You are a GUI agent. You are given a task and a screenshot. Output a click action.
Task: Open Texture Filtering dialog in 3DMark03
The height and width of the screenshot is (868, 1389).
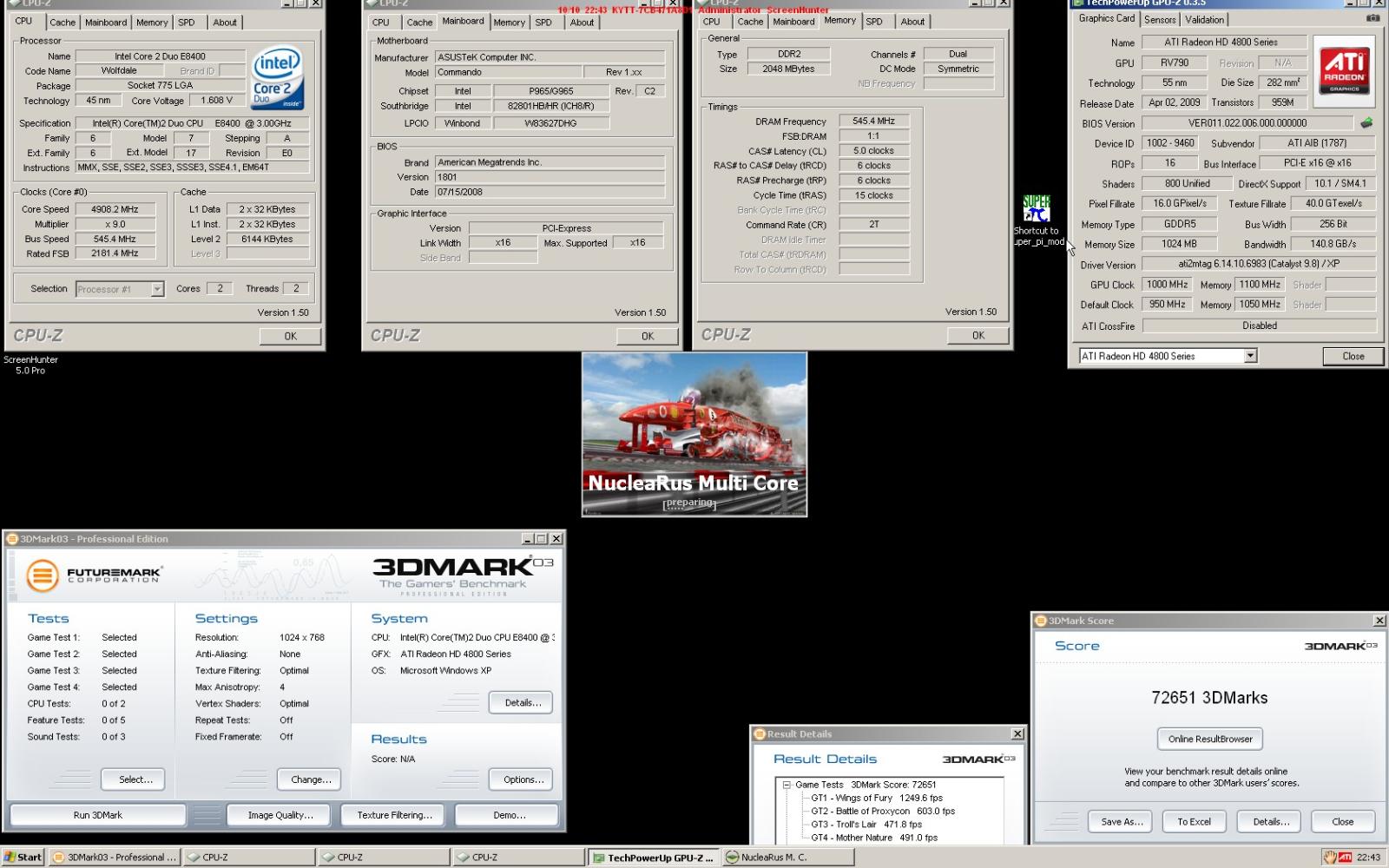pos(394,815)
